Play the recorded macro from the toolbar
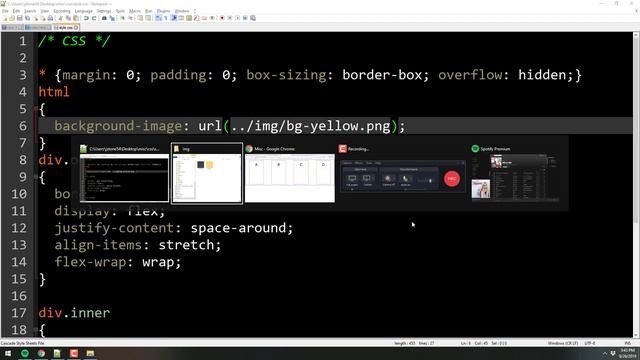Screen dimensions: 640x360 click(x=238, y=18)
